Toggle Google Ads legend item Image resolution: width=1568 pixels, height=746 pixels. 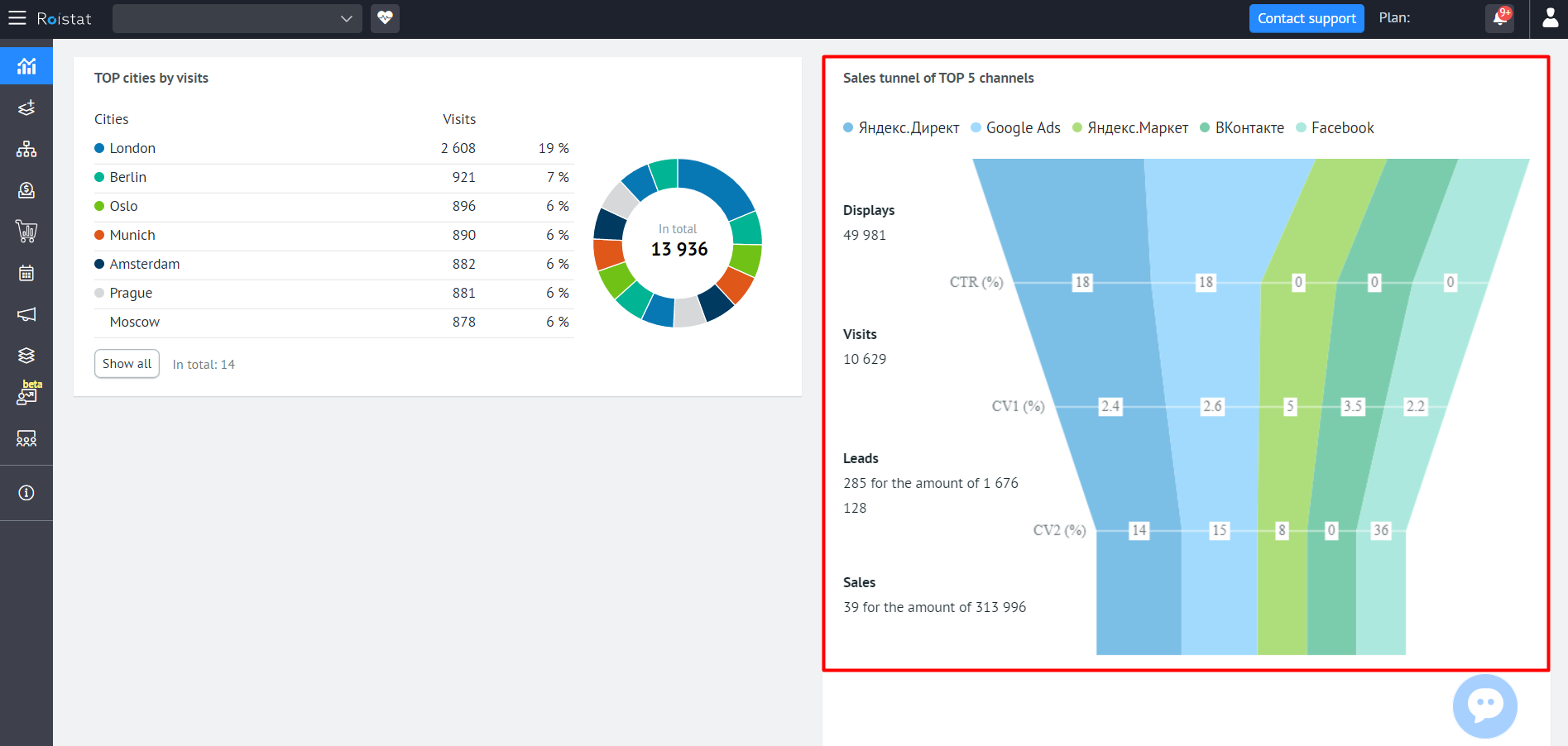1015,127
